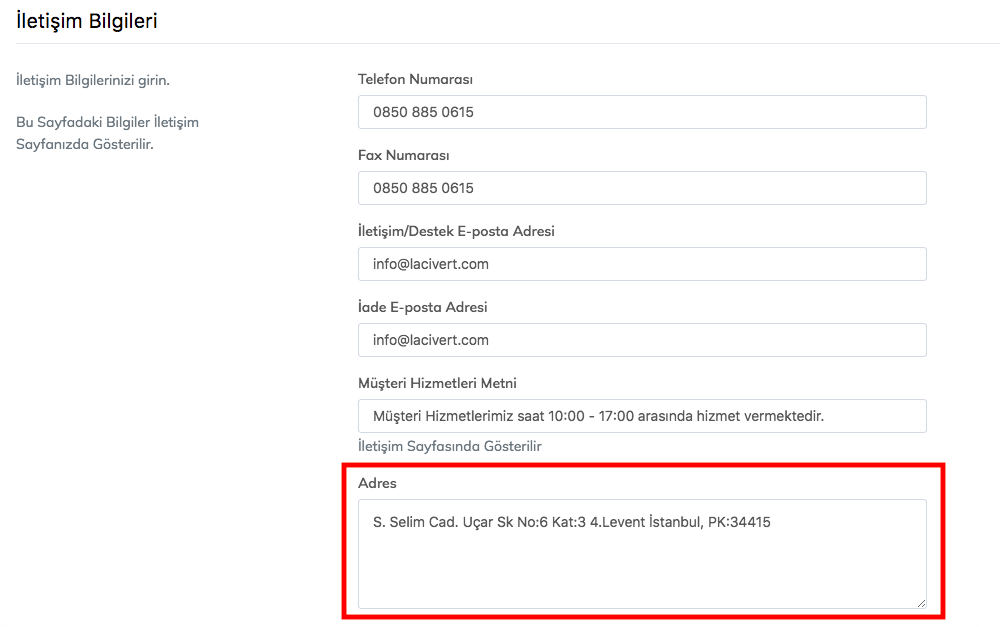Image resolution: width=1000 pixels, height=627 pixels.
Task: Click the İade E-posta Adresi label
Action: [x=422, y=307]
